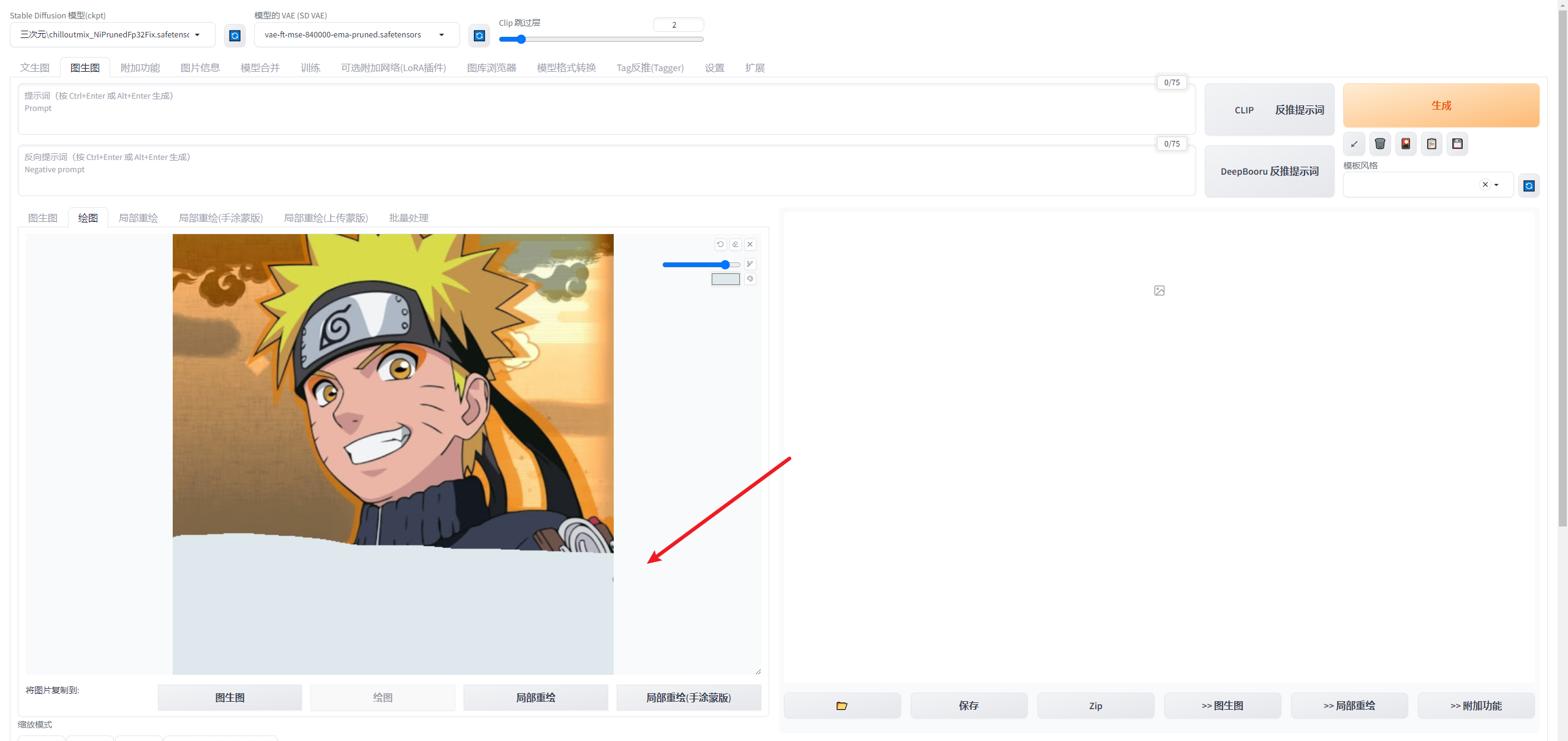Image resolution: width=1568 pixels, height=741 pixels.
Task: Expand the 模板风格 dropdown arrow
Action: (x=1496, y=184)
